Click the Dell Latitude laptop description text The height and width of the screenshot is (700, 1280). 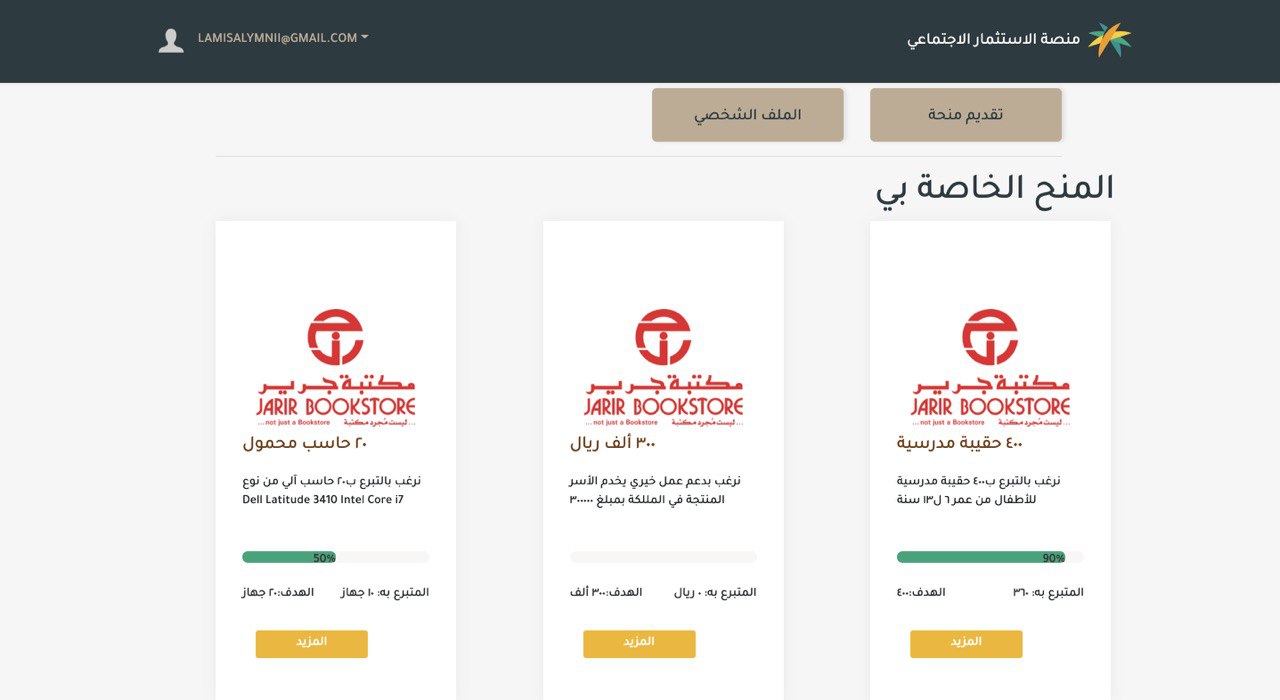[332, 490]
